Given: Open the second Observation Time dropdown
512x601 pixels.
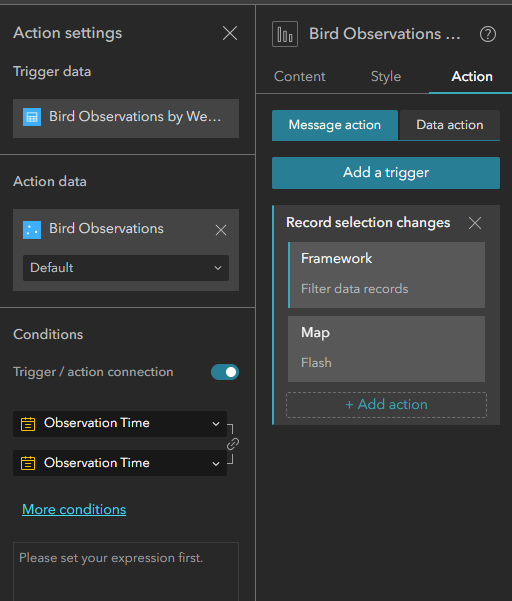Looking at the screenshot, I should [x=120, y=463].
